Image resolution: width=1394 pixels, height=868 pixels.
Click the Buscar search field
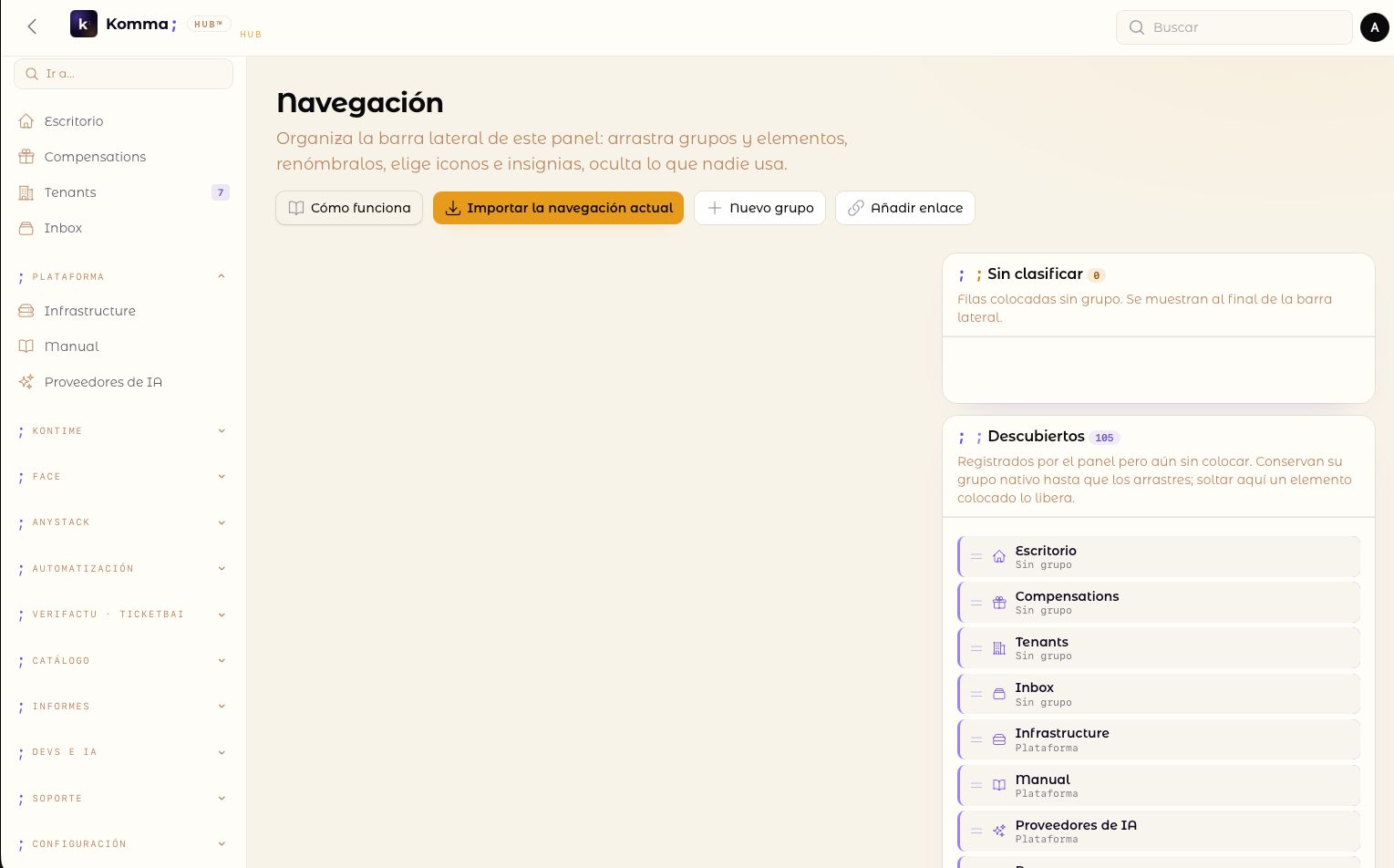coord(1234,27)
